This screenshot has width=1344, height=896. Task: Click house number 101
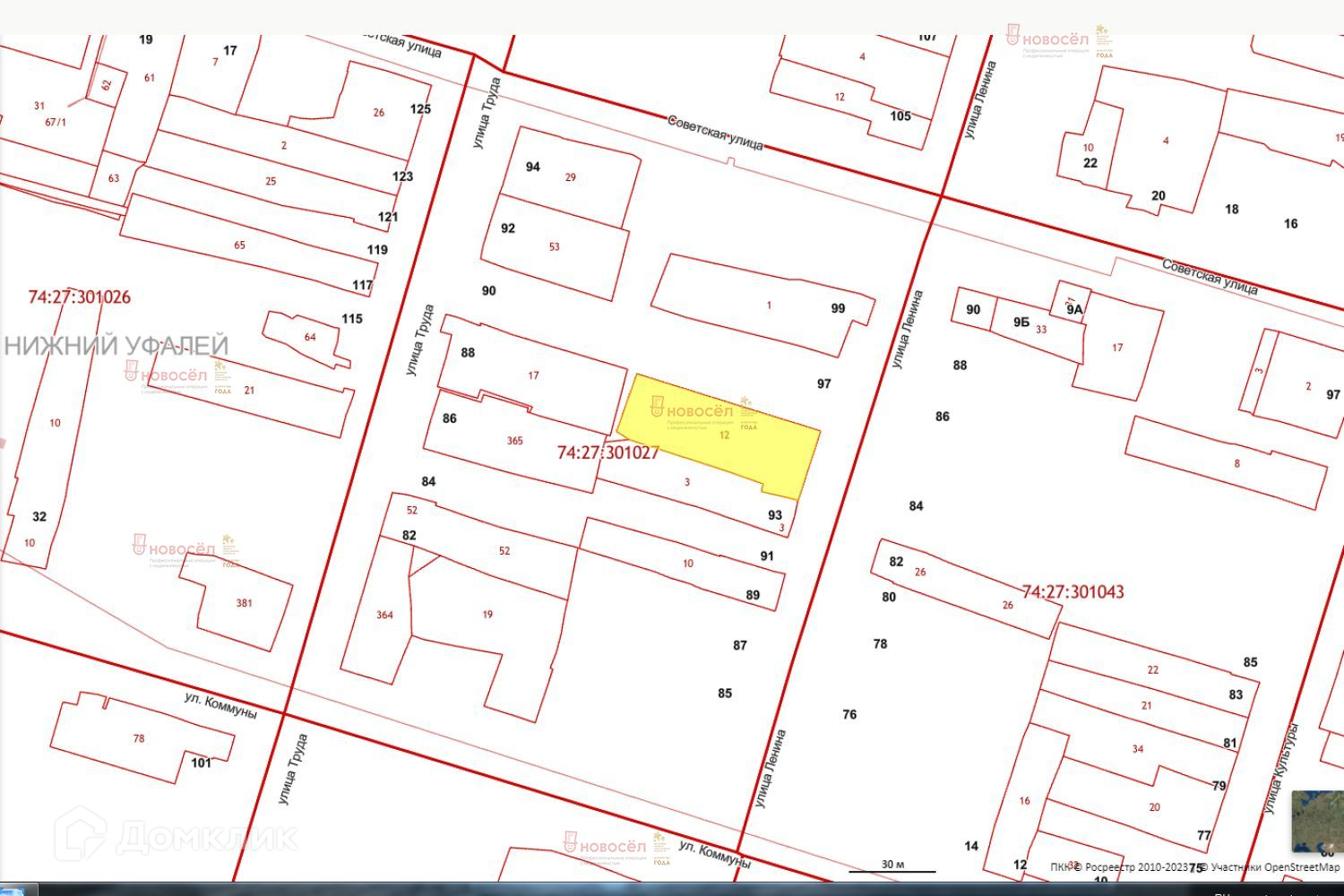[202, 762]
